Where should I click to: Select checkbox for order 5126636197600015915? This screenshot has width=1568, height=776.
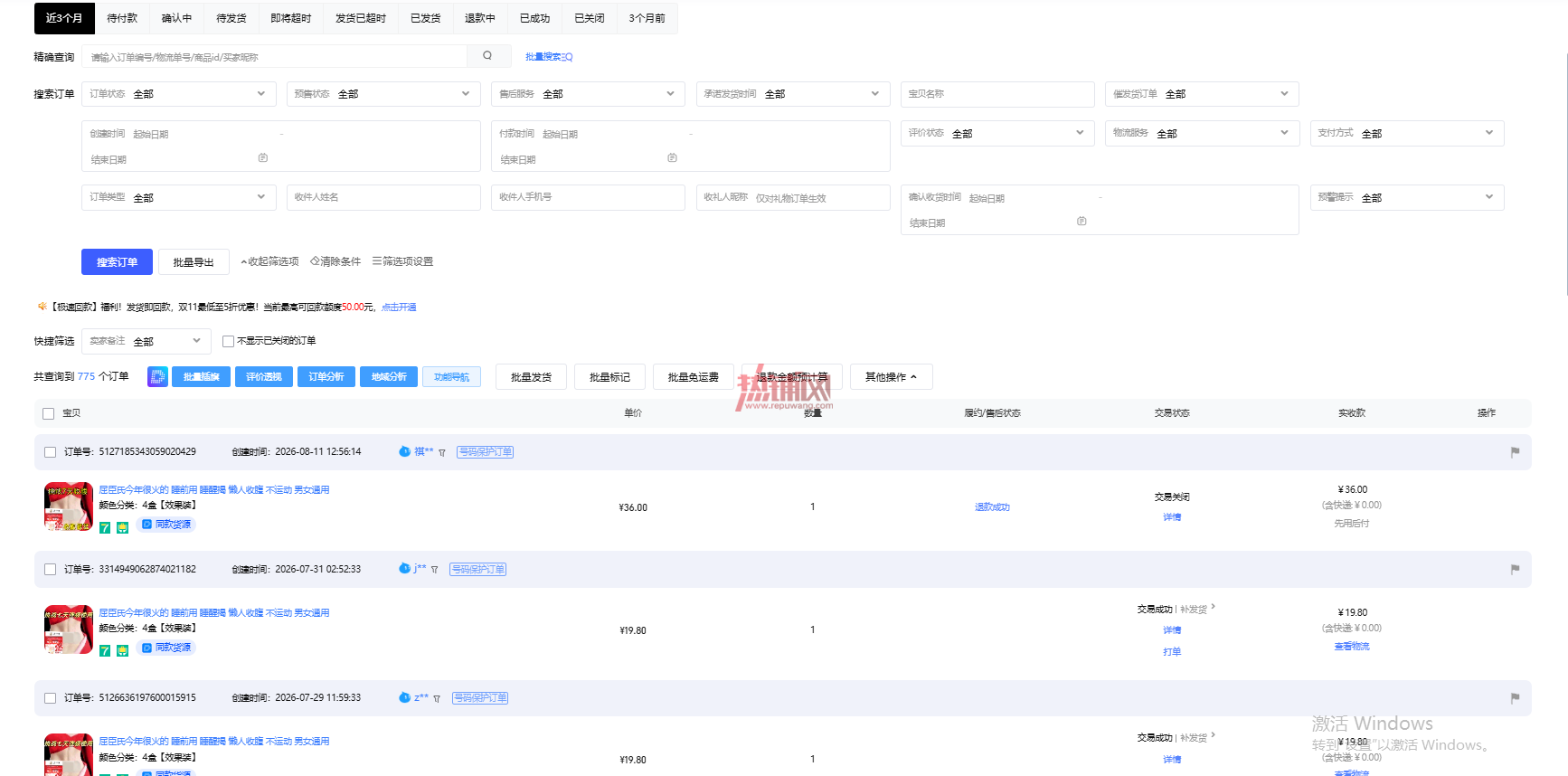click(x=50, y=698)
